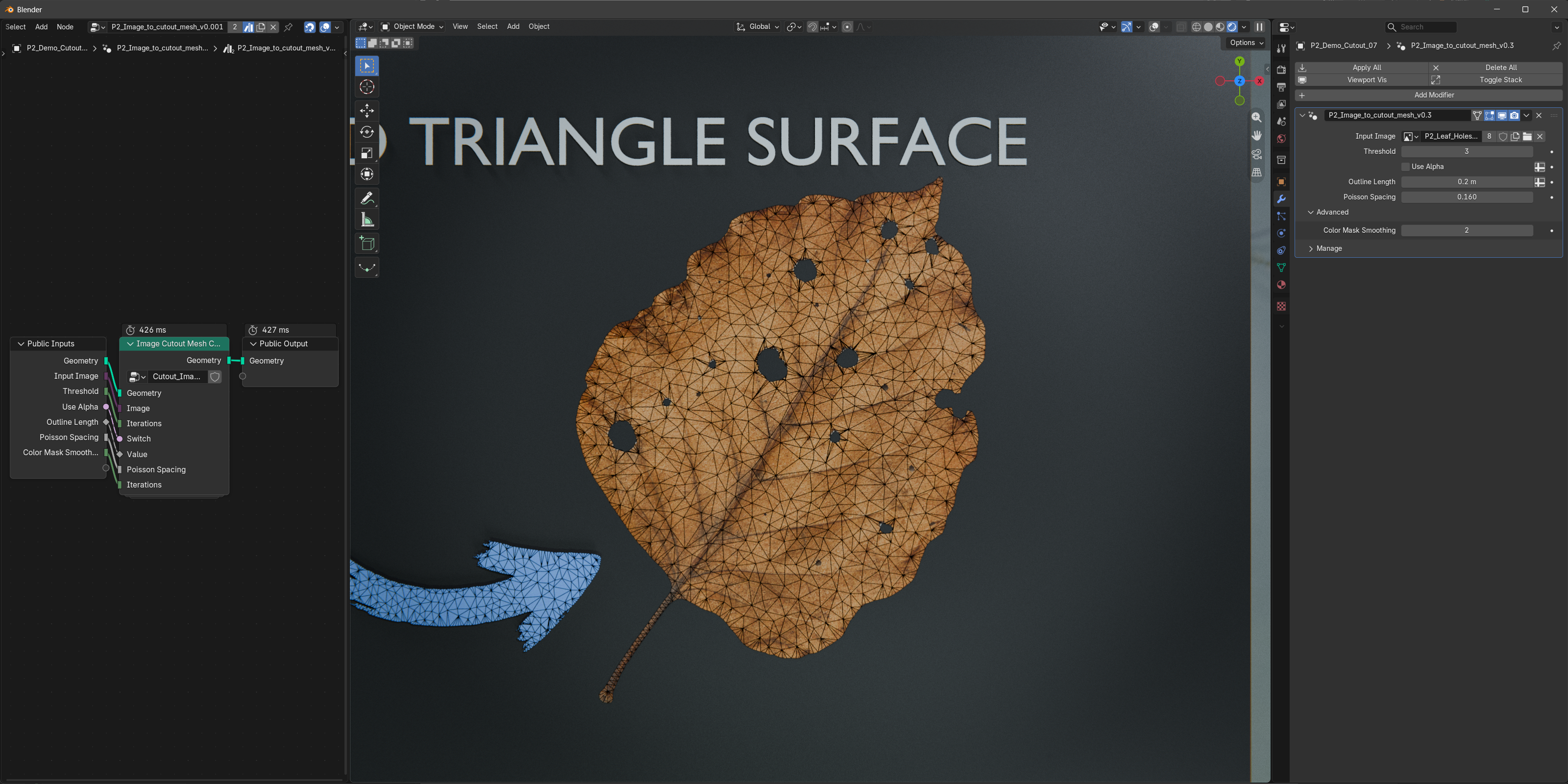Select the Measure tool
Viewport: 1568px width, 784px height.
click(x=367, y=219)
